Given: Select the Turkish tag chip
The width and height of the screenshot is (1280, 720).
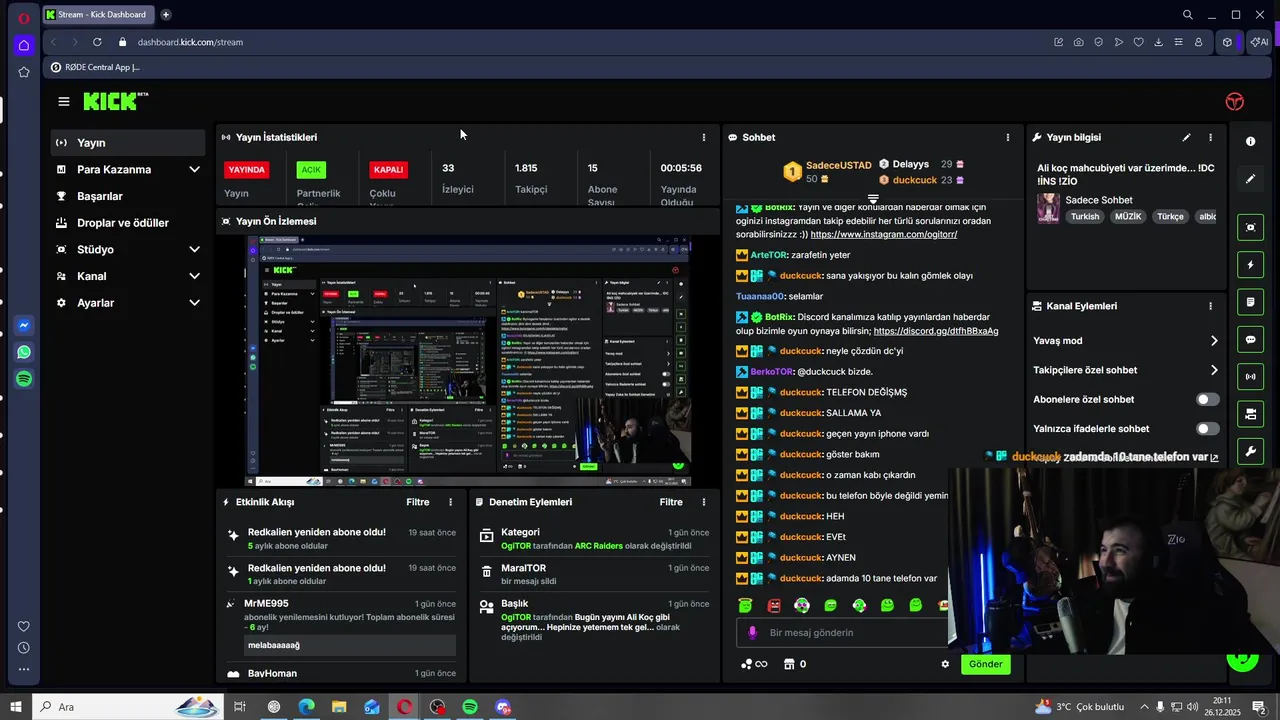Looking at the screenshot, I should pyautogui.click(x=1084, y=216).
